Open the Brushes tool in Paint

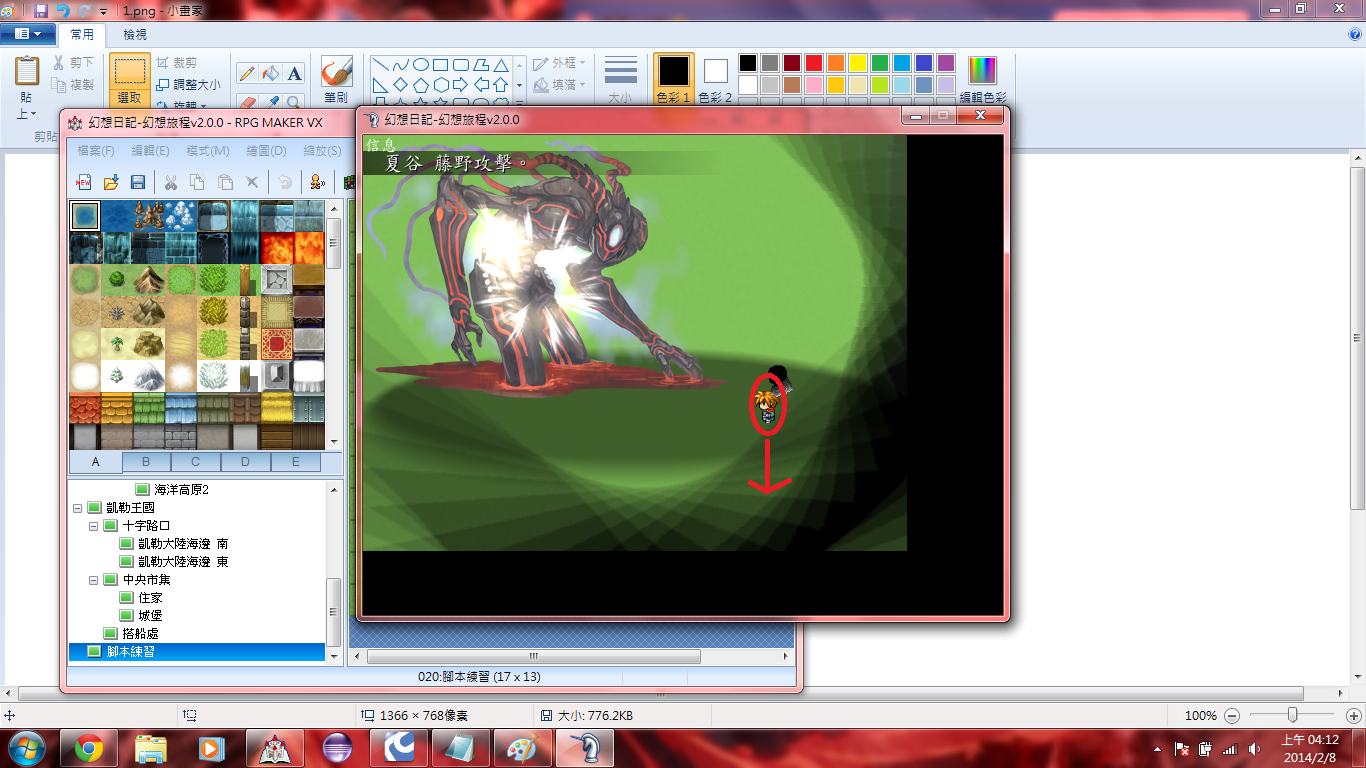coord(336,79)
